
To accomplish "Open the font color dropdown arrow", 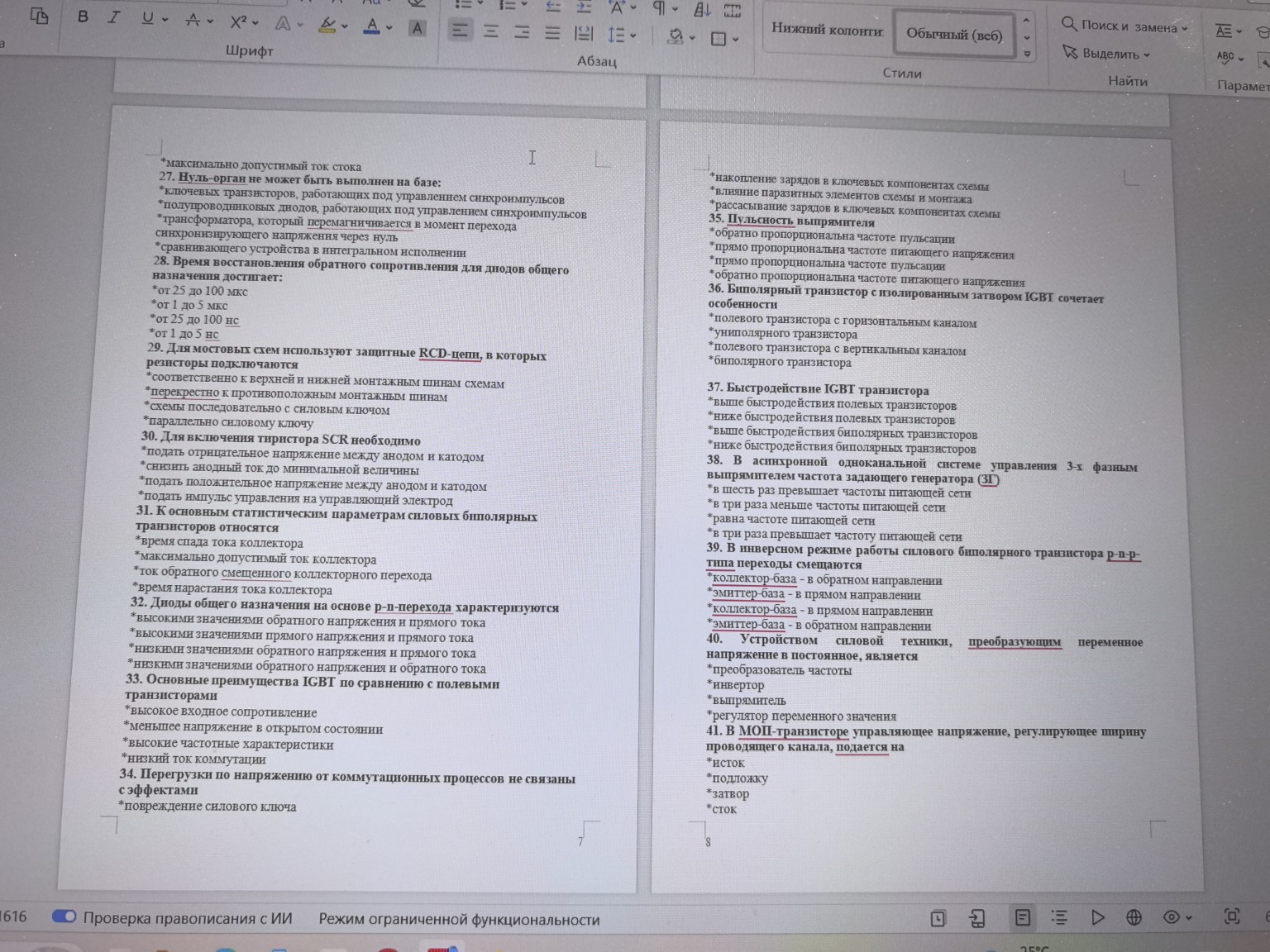I will [x=389, y=28].
